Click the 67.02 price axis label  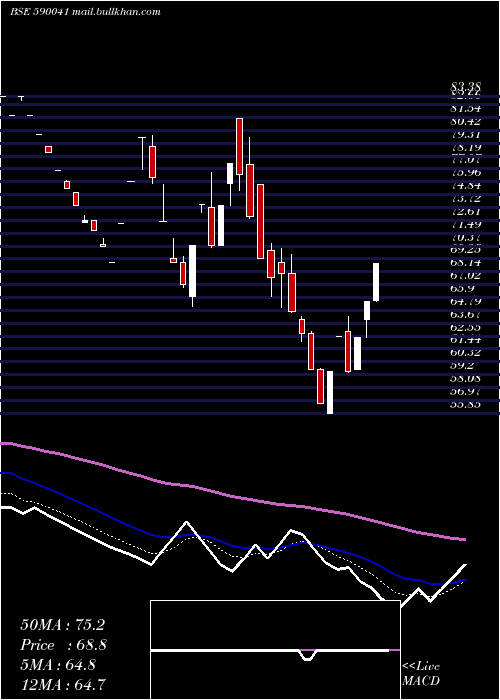coord(465,275)
